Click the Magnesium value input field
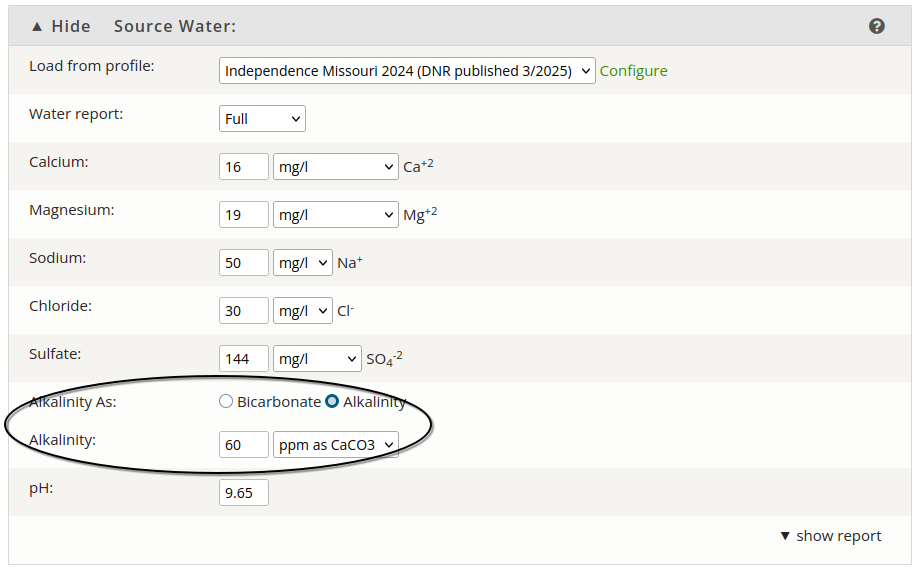 coord(244,215)
